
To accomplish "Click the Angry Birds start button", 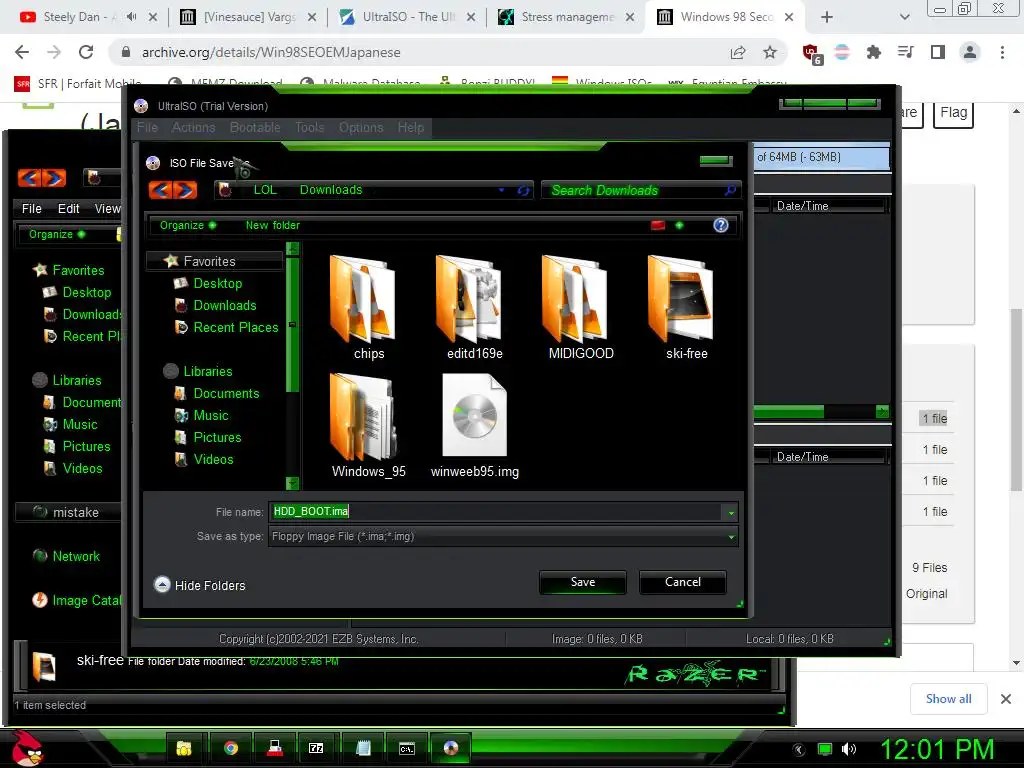I will pos(27,748).
